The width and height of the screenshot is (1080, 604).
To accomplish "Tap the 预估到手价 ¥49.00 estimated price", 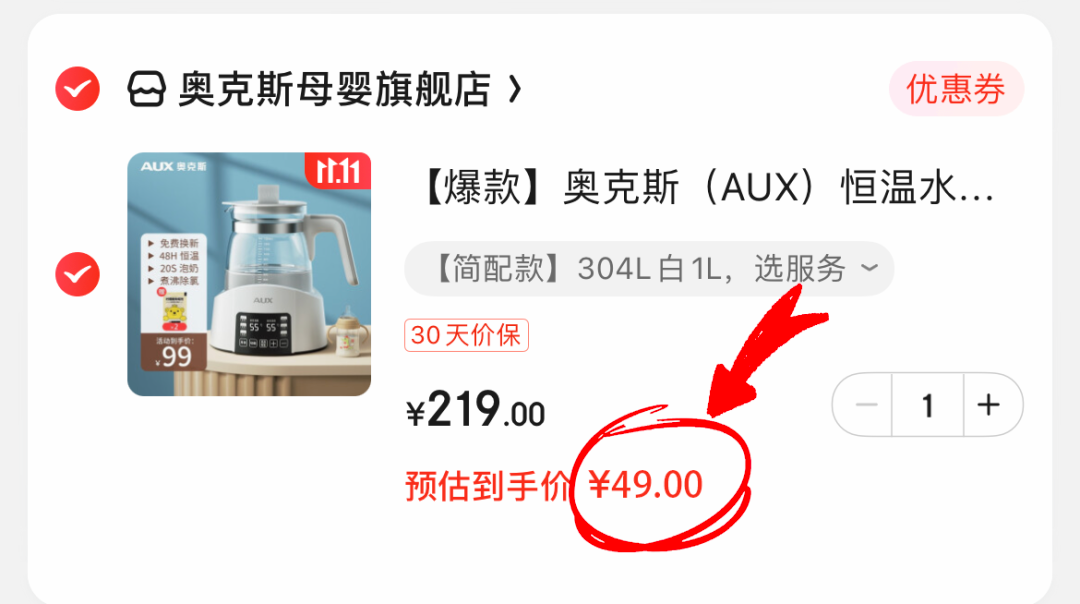I will [554, 485].
